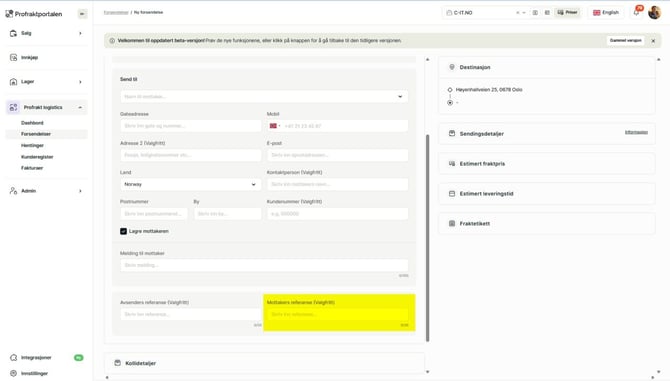Screen dimensions: 670x381
Task: Click the Kontaktperson input field
Action: coord(337,185)
